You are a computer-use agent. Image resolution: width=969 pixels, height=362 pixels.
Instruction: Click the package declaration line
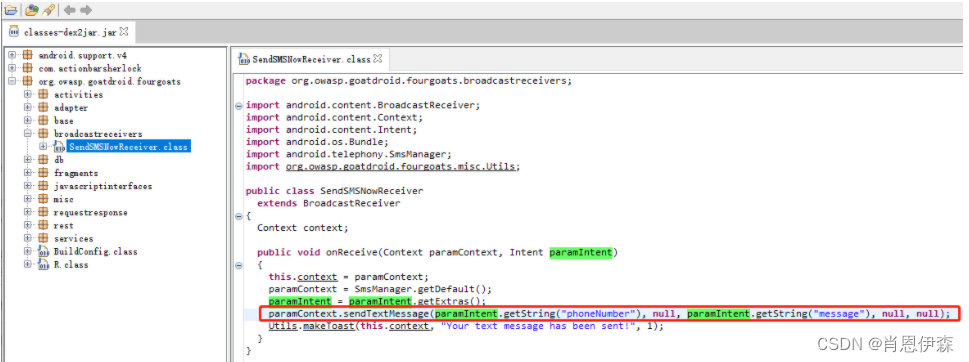[x=408, y=80]
